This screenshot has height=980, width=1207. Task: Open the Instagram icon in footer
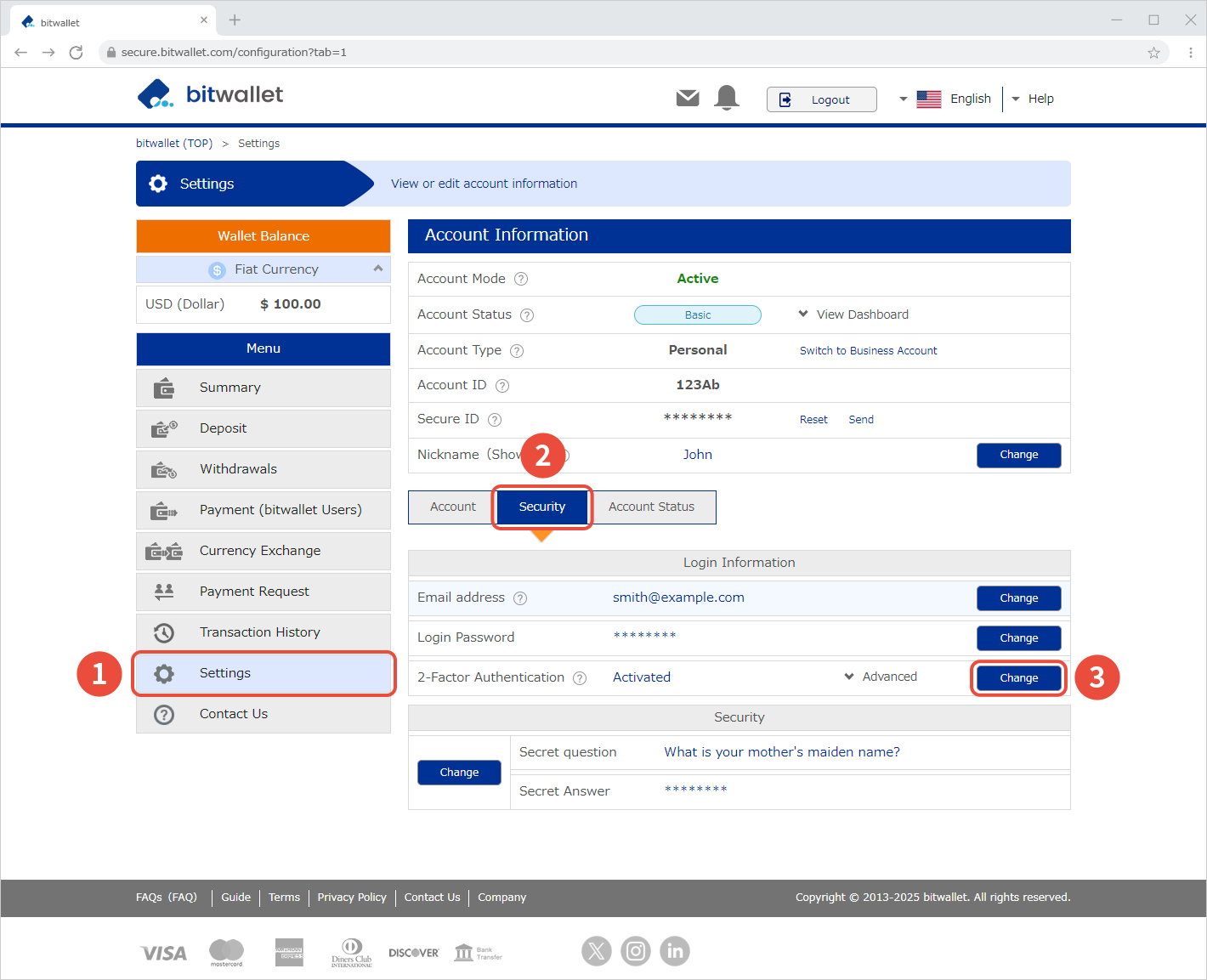click(x=636, y=951)
